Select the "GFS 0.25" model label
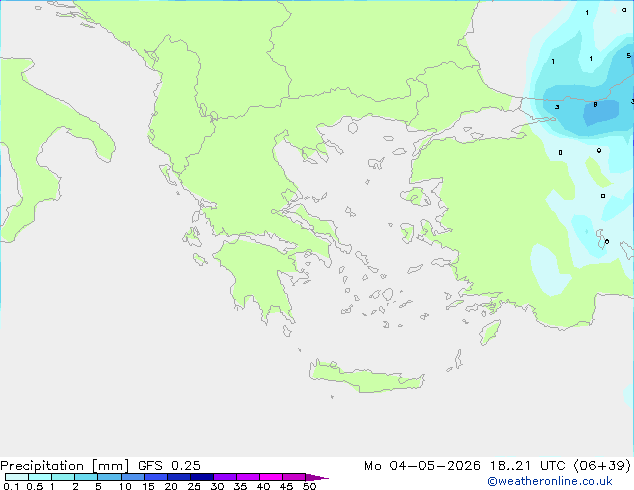This screenshot has width=634, height=490. coord(169,466)
